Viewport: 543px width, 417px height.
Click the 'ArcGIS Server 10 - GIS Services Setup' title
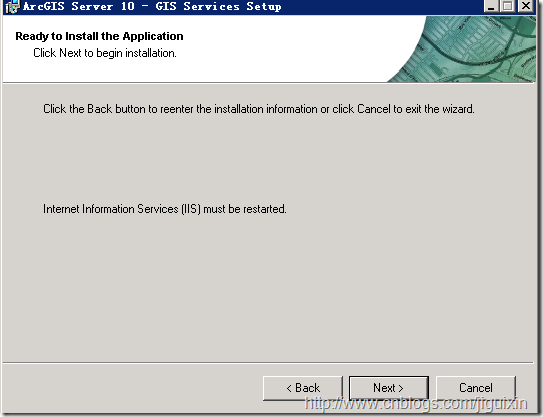tap(152, 6)
